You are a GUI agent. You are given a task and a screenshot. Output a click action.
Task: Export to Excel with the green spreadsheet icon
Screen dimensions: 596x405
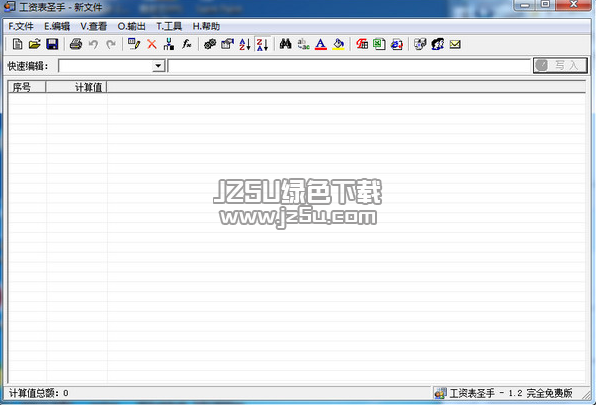tap(379, 44)
